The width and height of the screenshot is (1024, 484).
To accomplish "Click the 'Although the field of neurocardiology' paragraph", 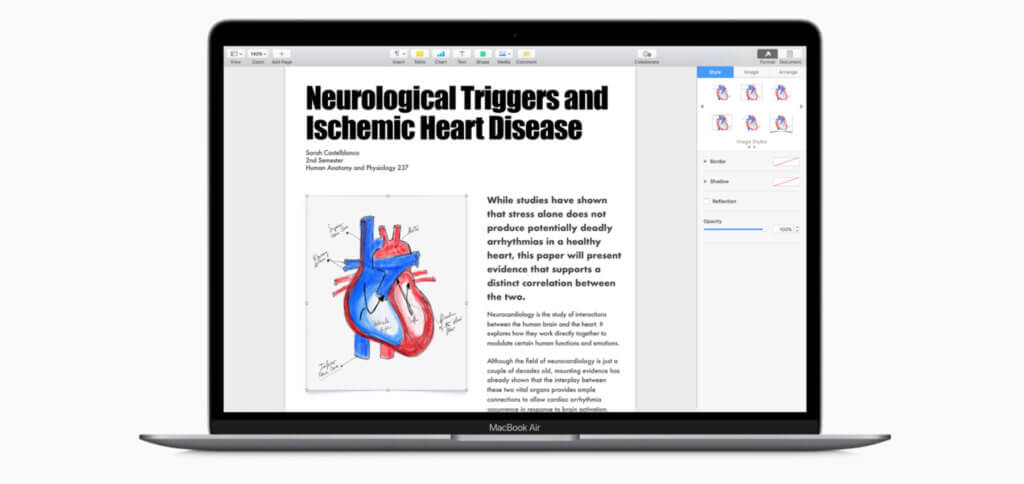I will (x=552, y=385).
